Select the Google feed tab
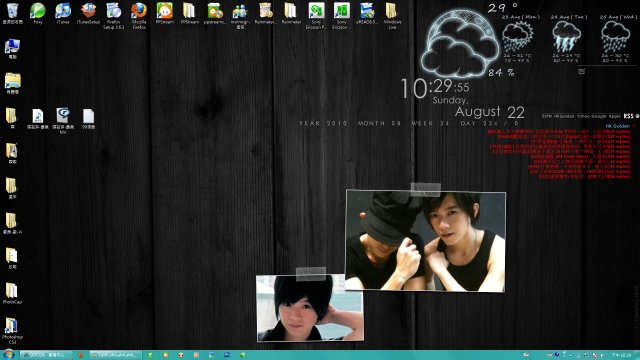This screenshot has height=360, width=640. click(x=599, y=116)
